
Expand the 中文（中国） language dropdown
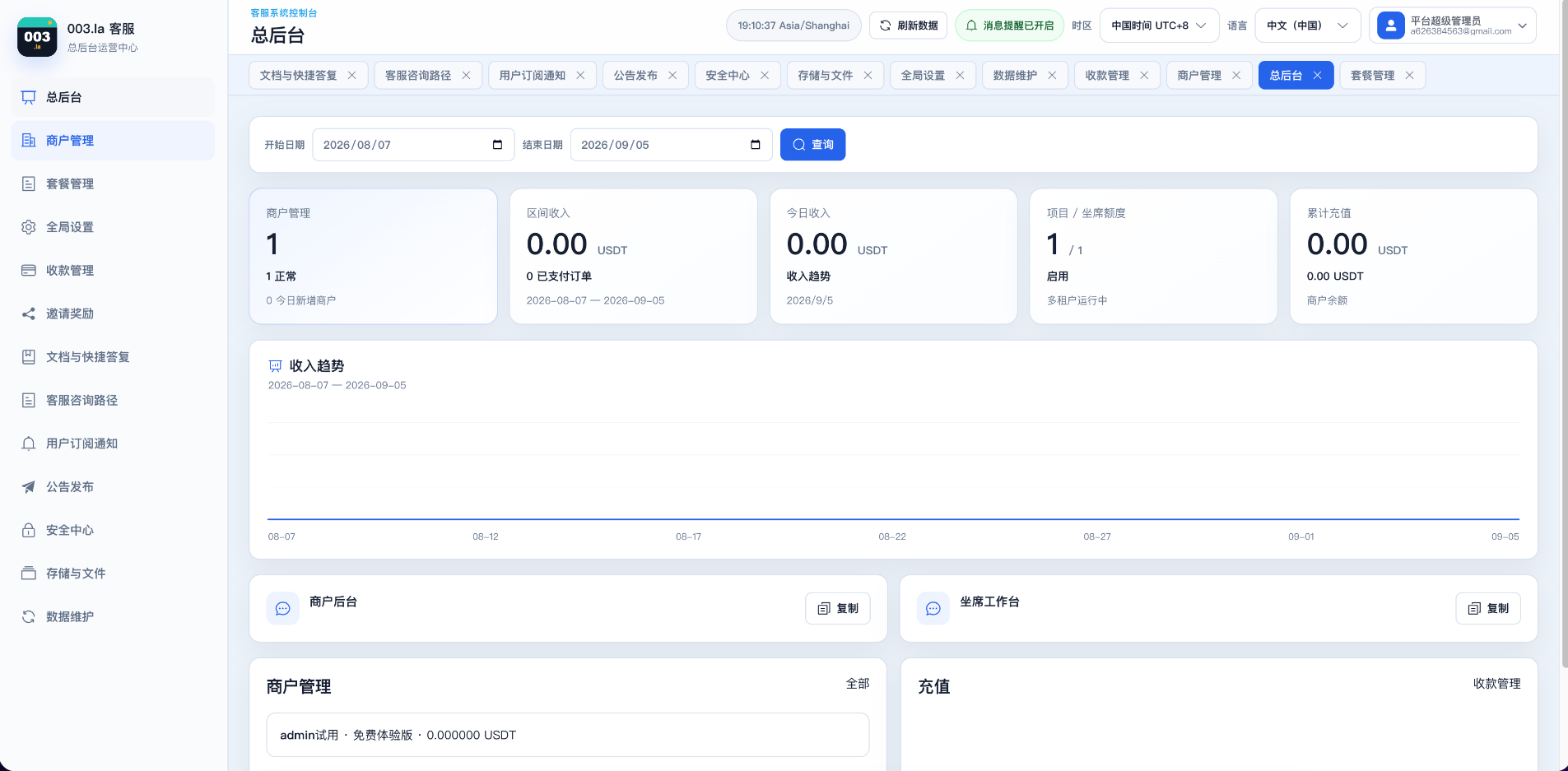click(x=1307, y=26)
